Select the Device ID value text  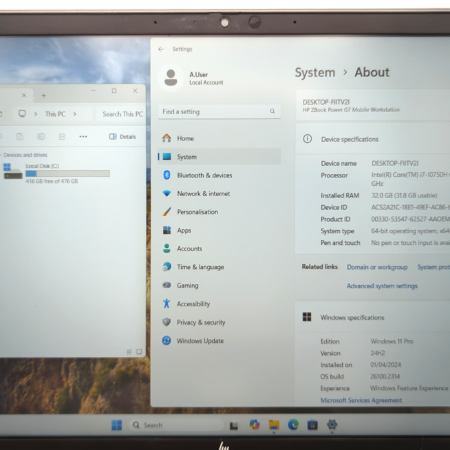pos(410,207)
